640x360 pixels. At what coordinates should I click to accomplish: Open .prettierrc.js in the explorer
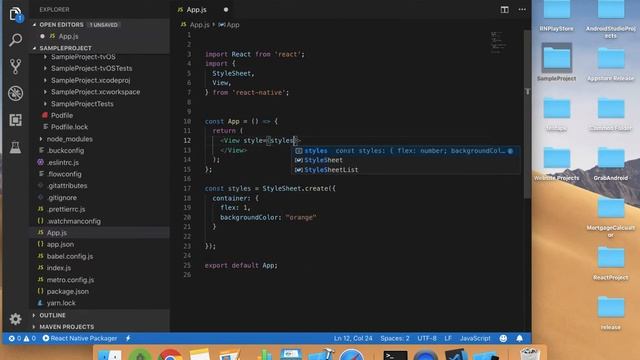(66, 209)
